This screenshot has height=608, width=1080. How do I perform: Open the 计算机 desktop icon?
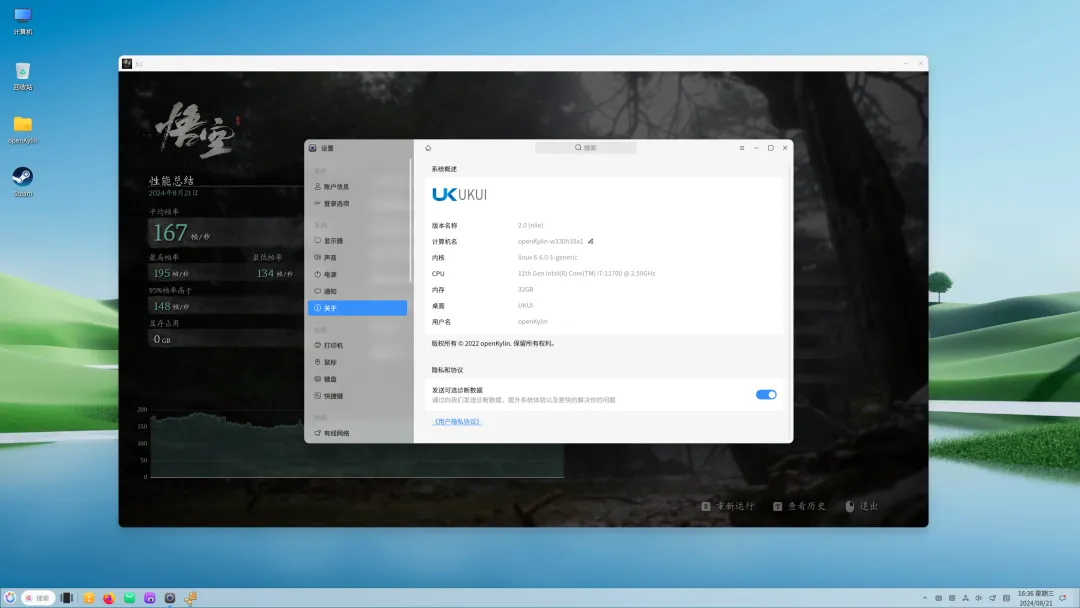coord(23,20)
